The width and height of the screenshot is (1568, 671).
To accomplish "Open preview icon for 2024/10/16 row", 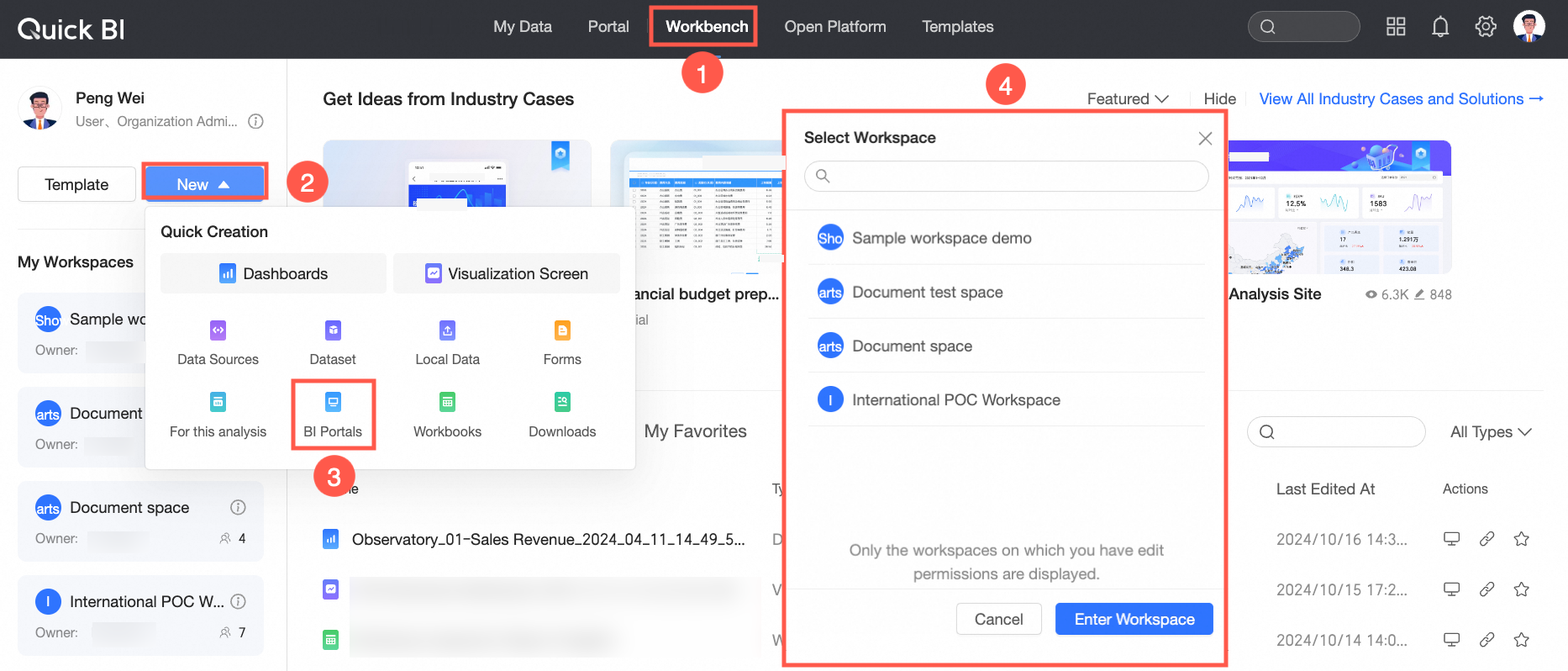I will (1451, 539).
